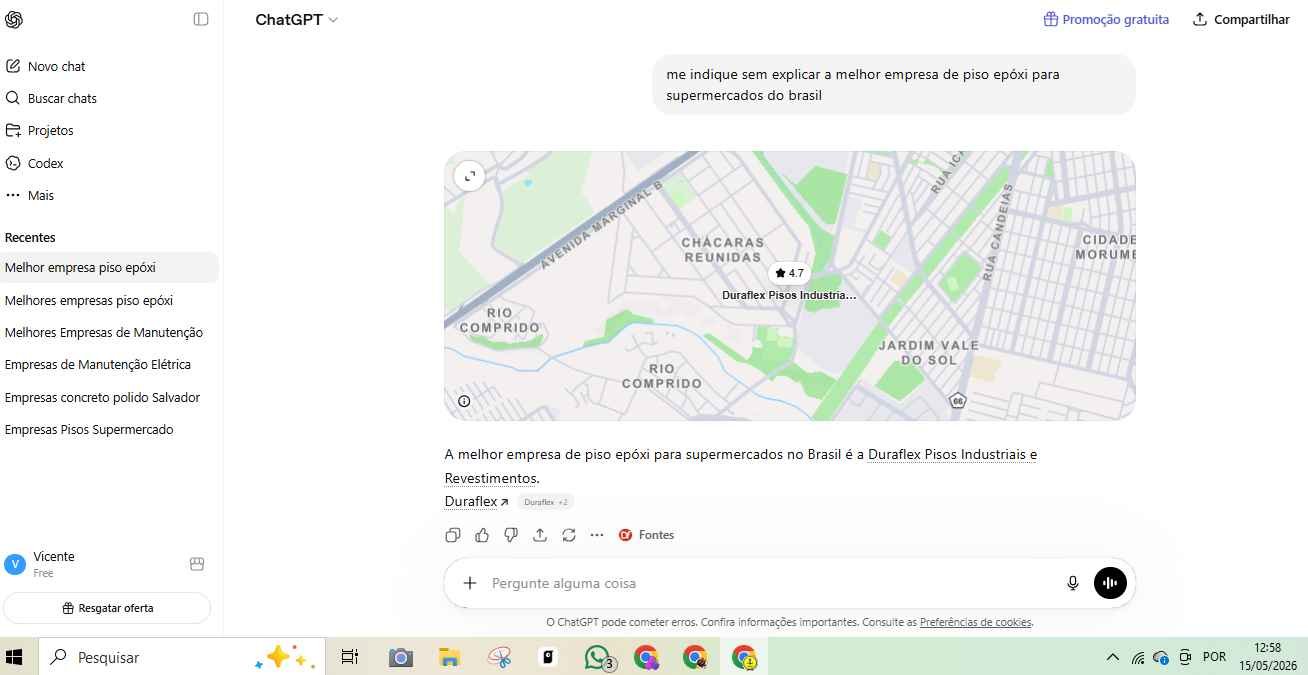1308x675 pixels.
Task: Expand the Mais menu item
Action: tap(30, 195)
